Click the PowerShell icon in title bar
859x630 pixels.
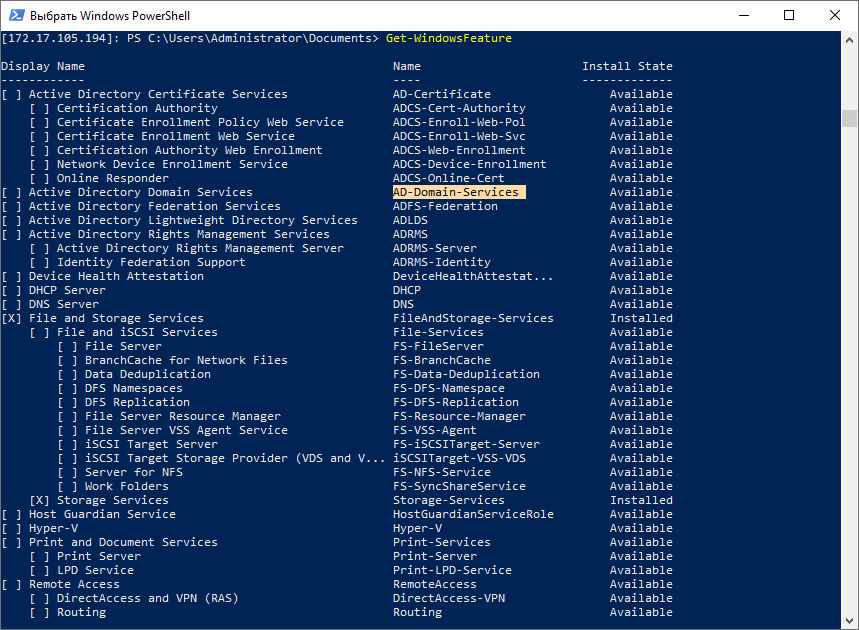[x=14, y=16]
